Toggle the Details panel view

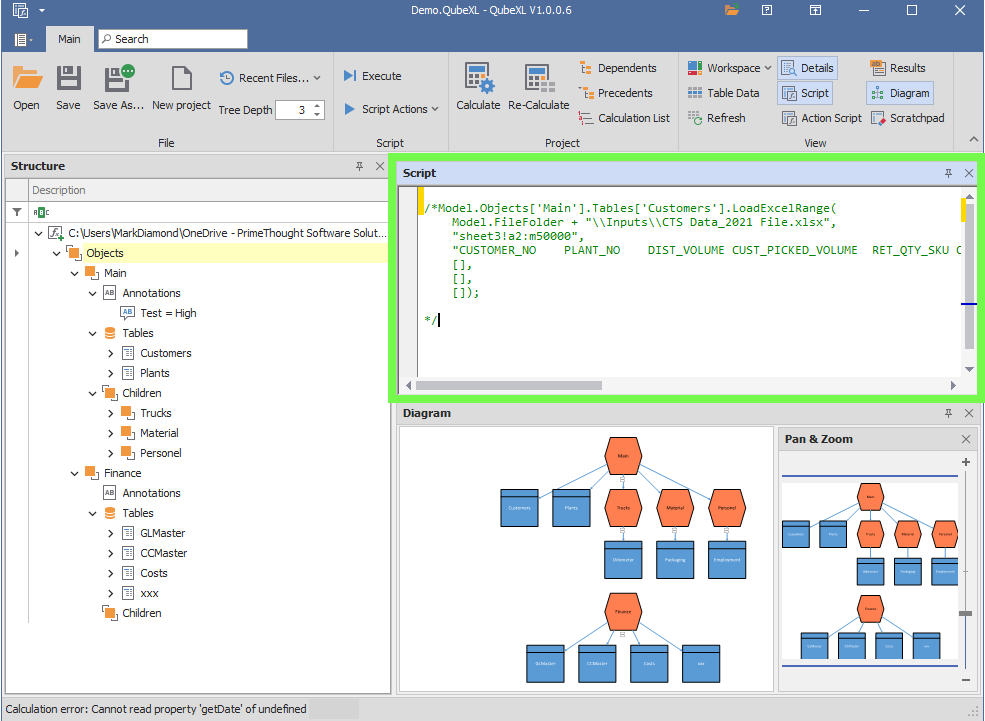807,68
